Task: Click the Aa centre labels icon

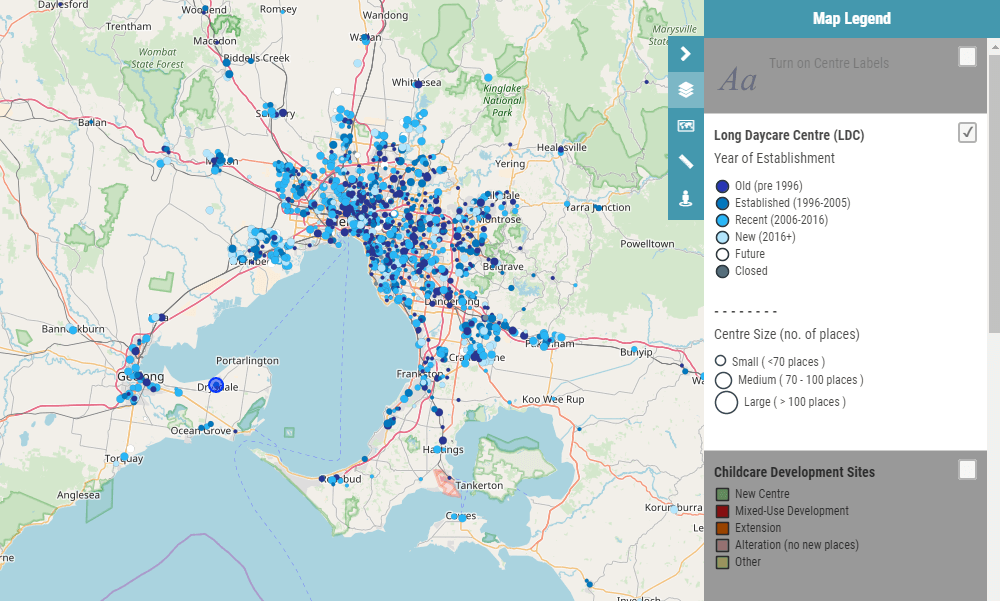Action: pyautogui.click(x=738, y=80)
